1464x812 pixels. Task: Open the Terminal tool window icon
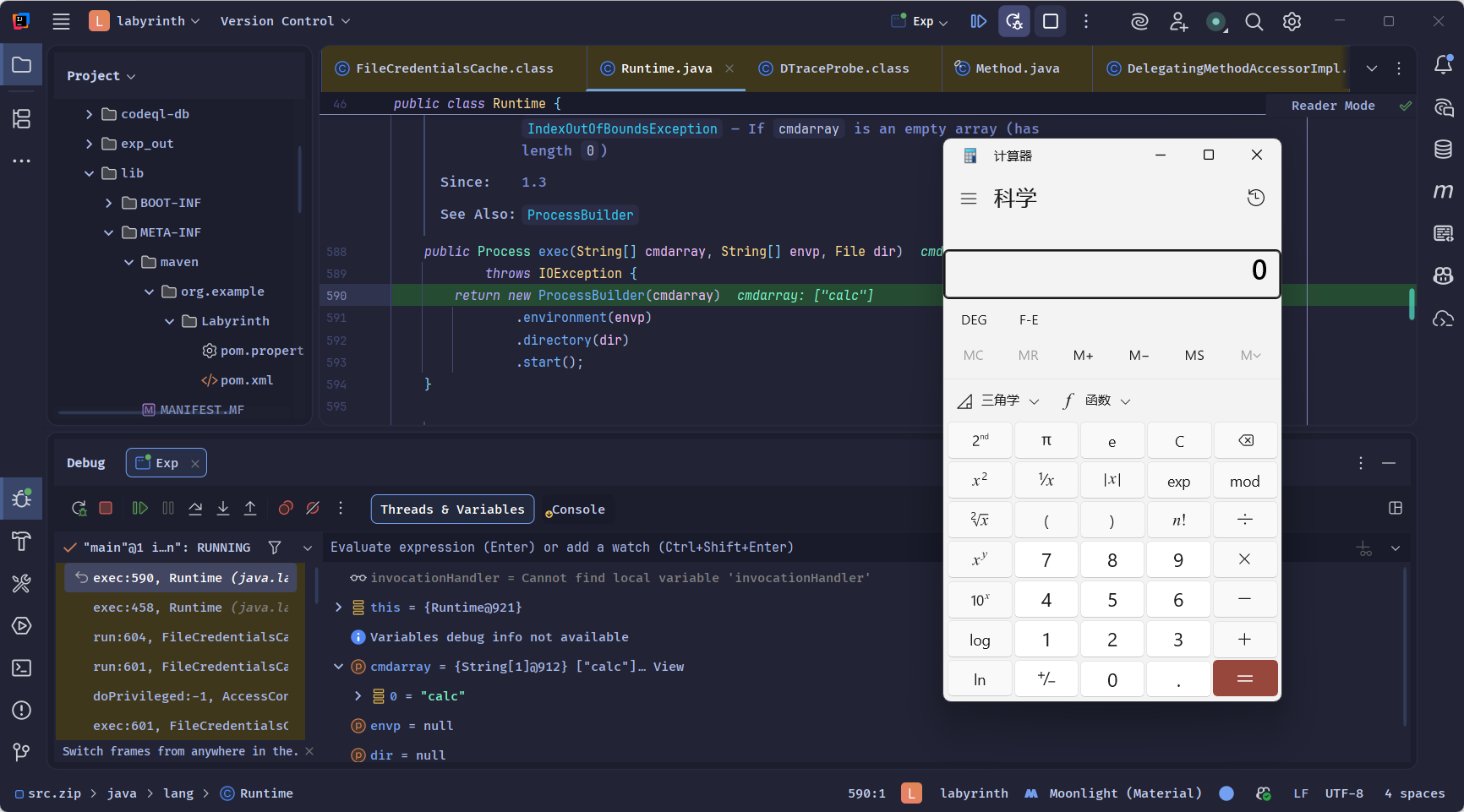[22, 668]
